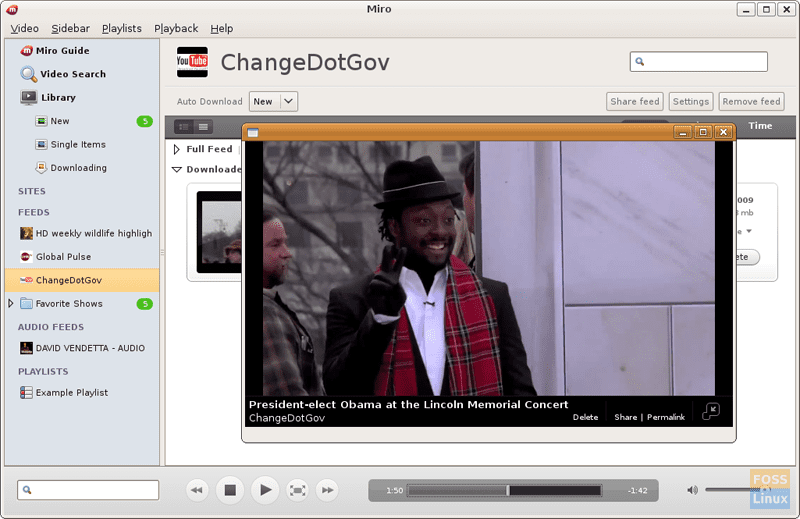Click the Remove feed button
This screenshot has height=519, width=800.
coord(751,102)
